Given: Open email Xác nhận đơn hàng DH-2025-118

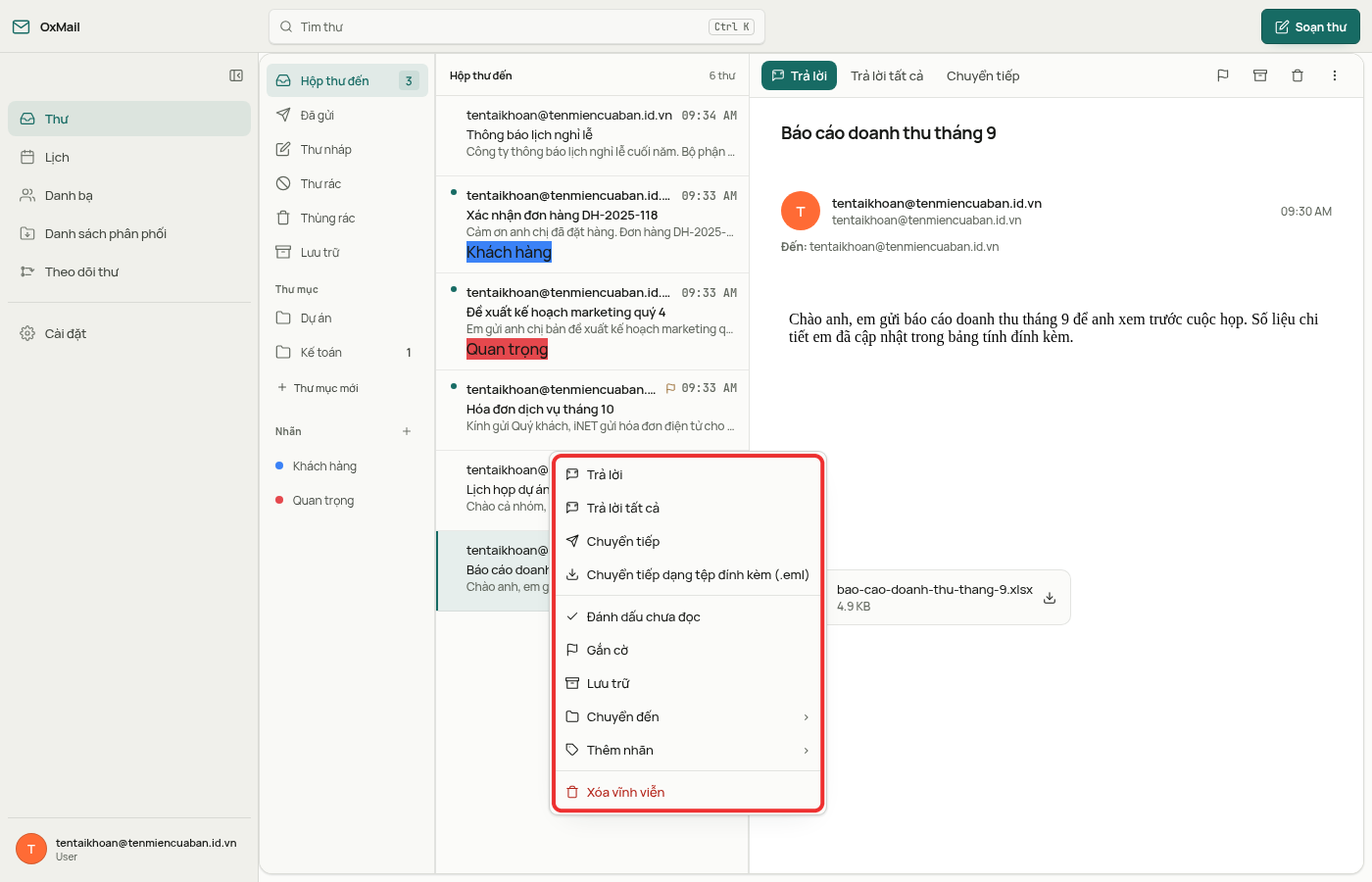Looking at the screenshot, I should [592, 224].
